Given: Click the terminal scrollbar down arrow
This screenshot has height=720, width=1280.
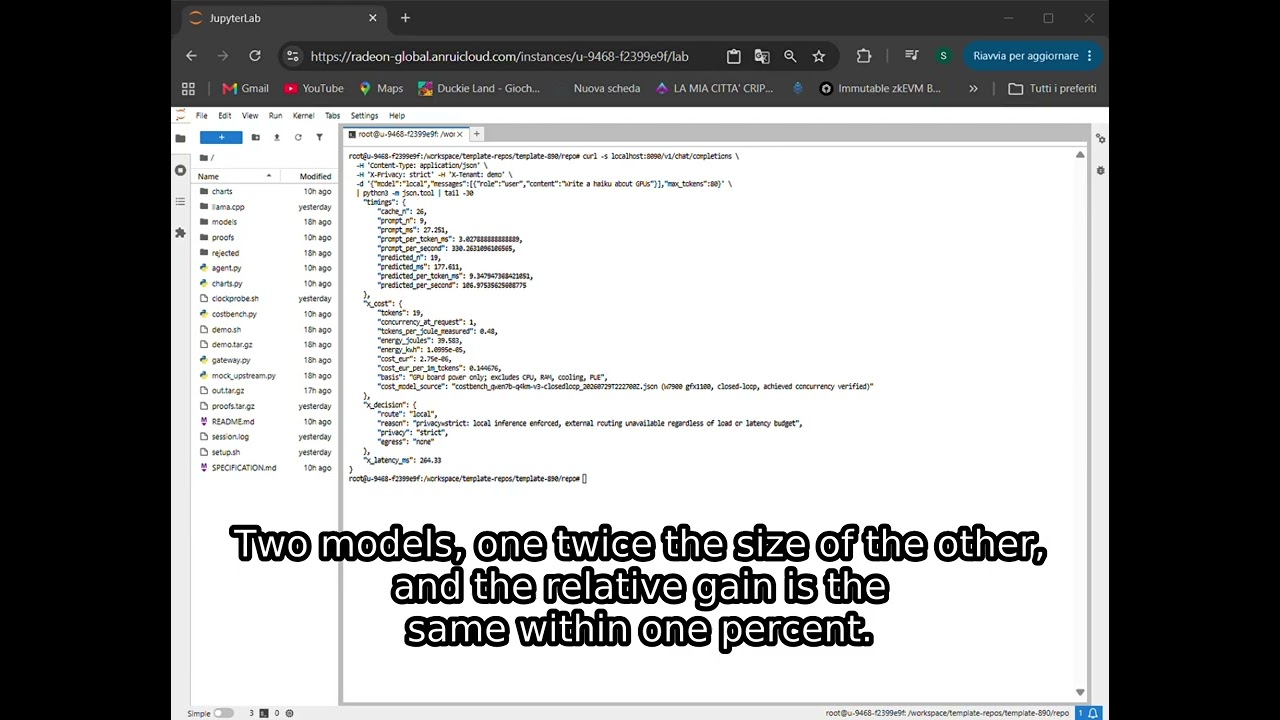Looking at the screenshot, I should pos(1080,692).
